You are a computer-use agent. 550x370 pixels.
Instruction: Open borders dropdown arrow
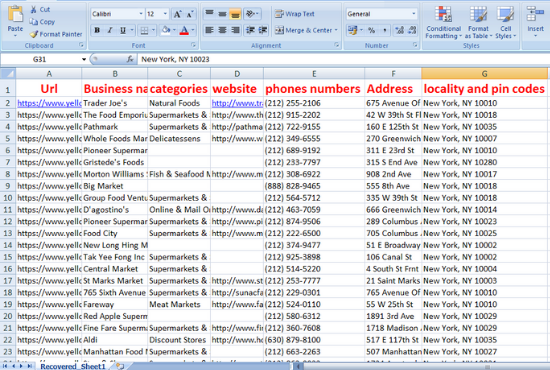(153, 31)
